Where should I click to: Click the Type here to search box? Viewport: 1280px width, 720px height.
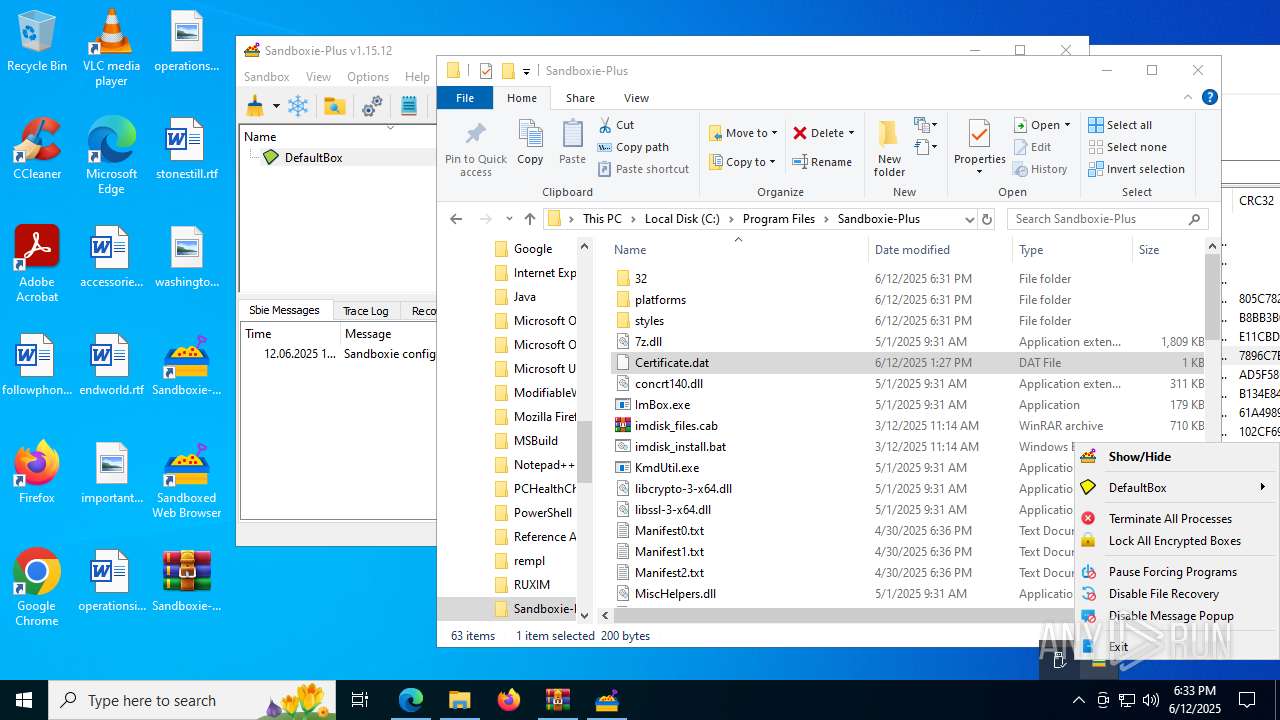[x=192, y=700]
